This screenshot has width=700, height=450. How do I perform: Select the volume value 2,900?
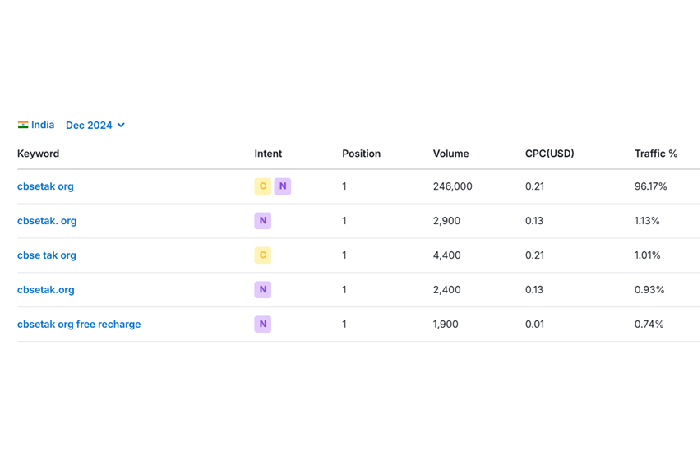446,221
